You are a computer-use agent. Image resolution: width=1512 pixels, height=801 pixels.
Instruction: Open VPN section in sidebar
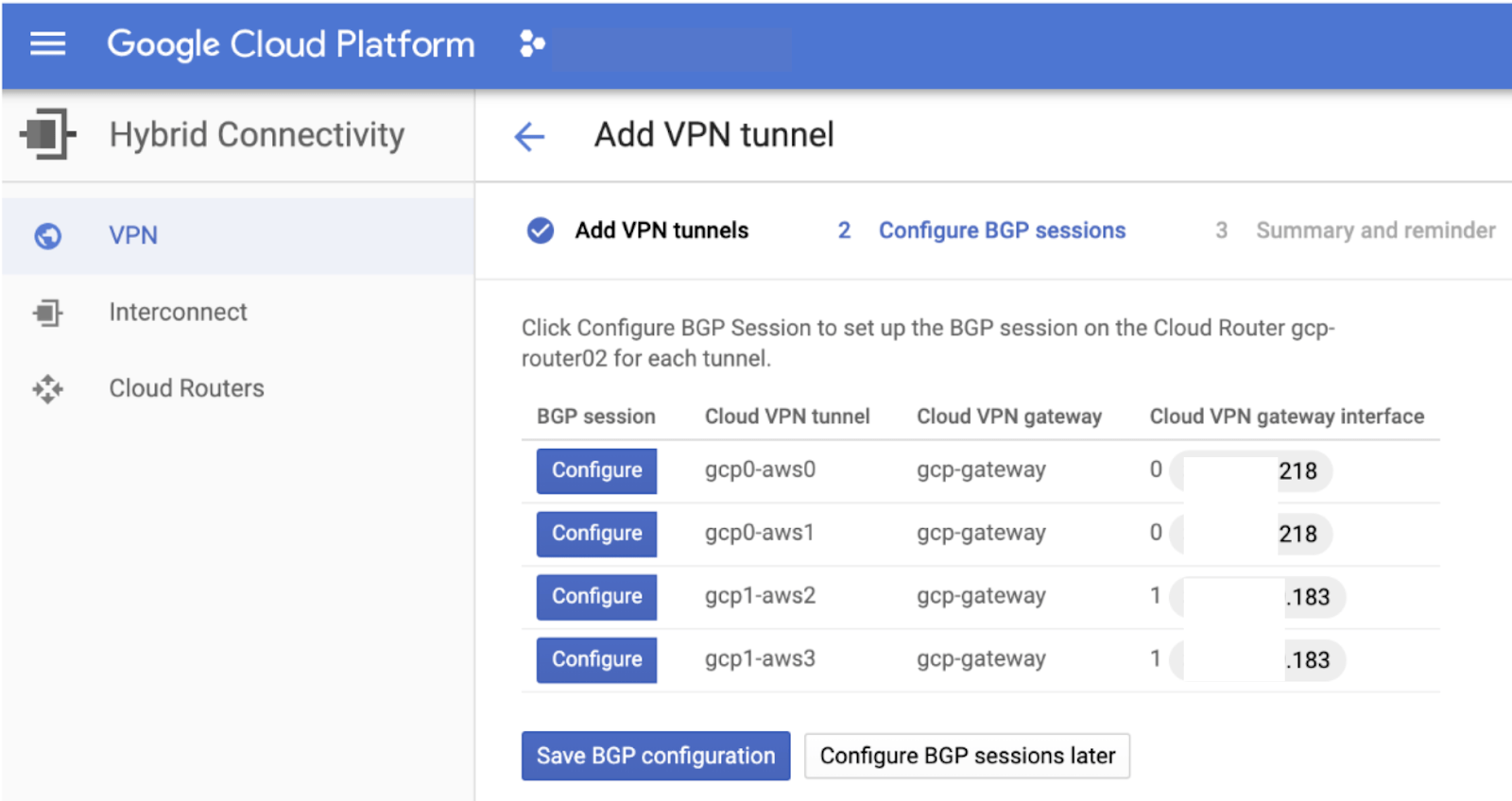pos(238,236)
